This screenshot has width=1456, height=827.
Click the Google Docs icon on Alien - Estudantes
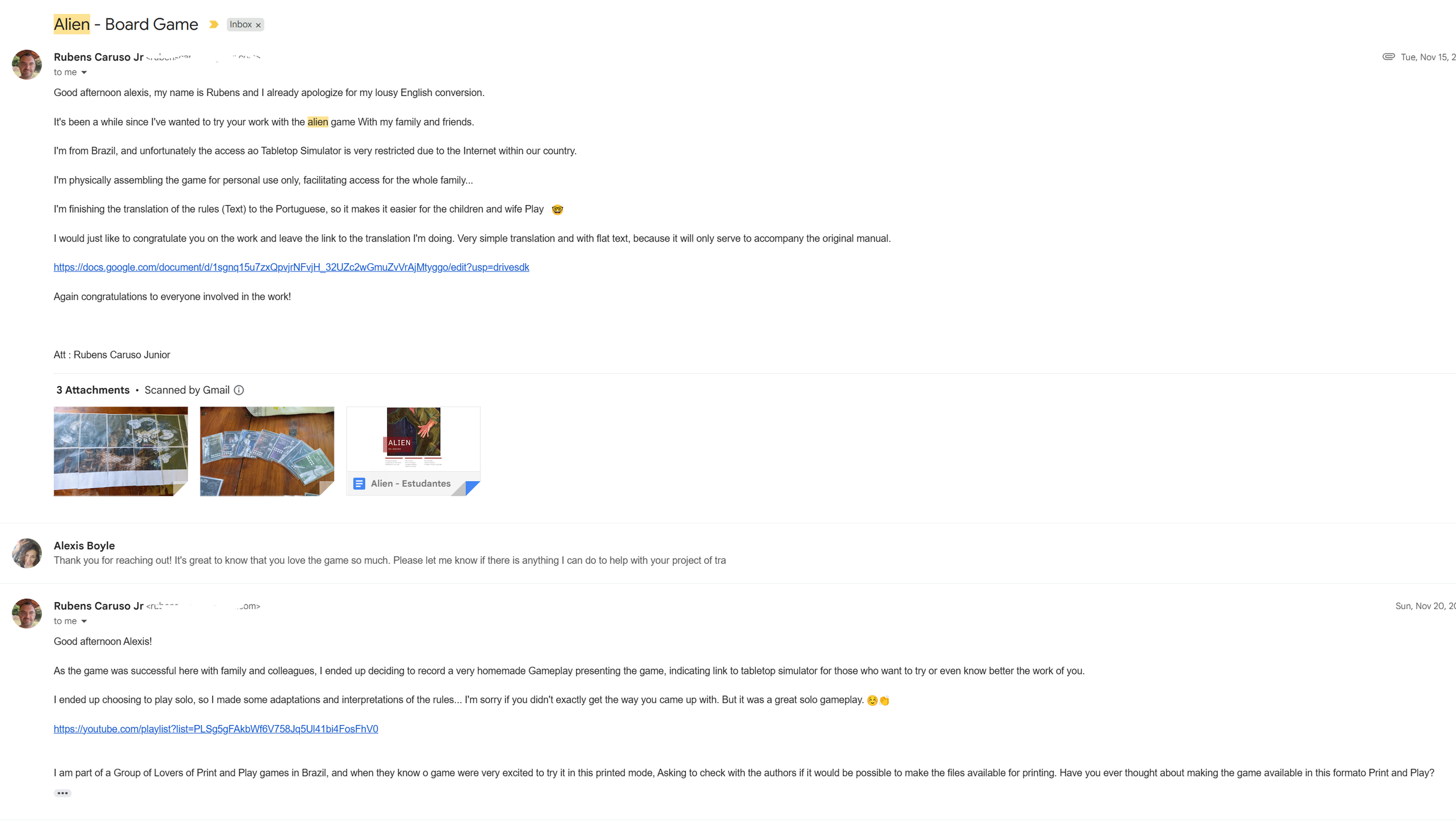pos(359,483)
